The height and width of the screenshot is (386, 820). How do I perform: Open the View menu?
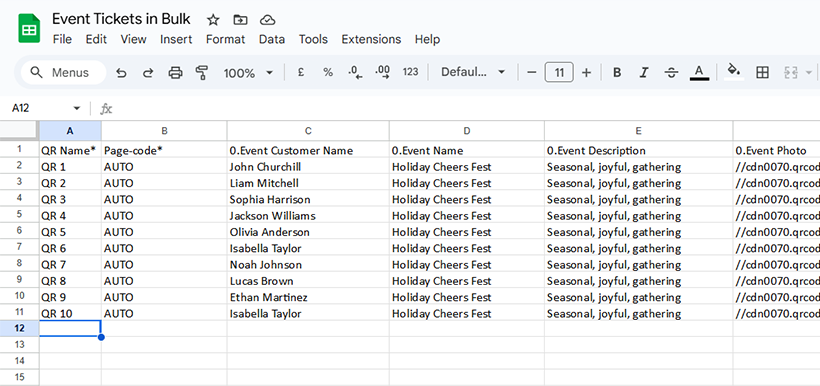133,39
